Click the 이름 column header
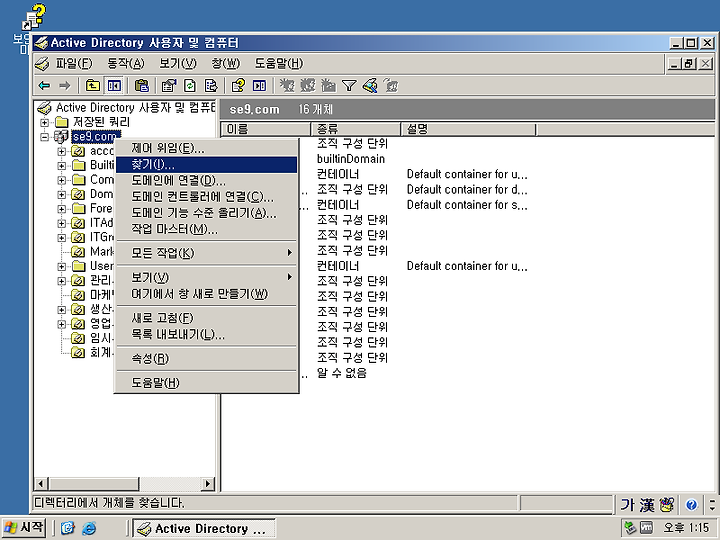The height and width of the screenshot is (540, 720). coord(266,129)
